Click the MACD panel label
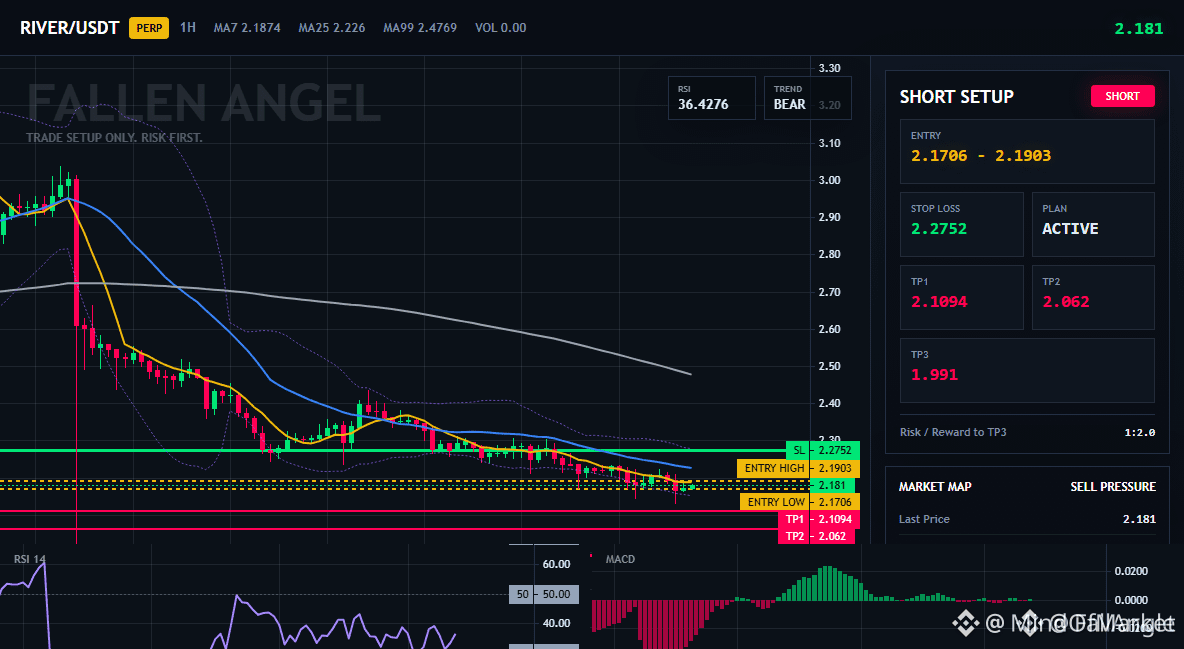Viewport: 1184px width, 649px height. pyautogui.click(x=620, y=559)
